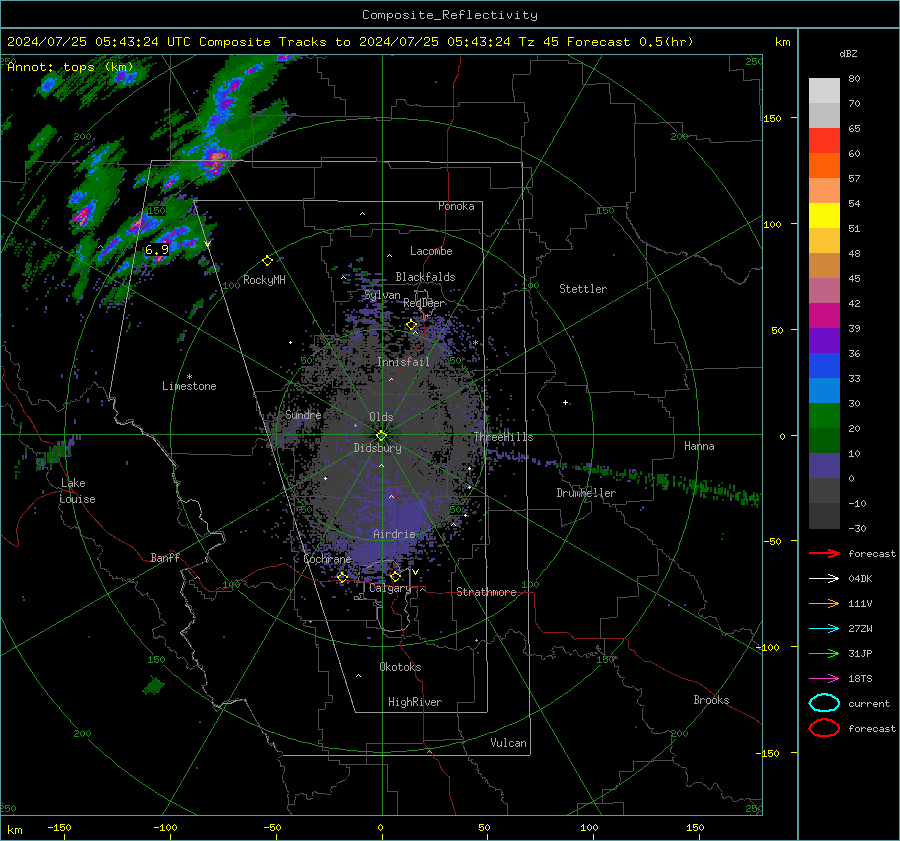Click the Airdrie city label
This screenshot has height=841, width=900.
pyautogui.click(x=394, y=534)
